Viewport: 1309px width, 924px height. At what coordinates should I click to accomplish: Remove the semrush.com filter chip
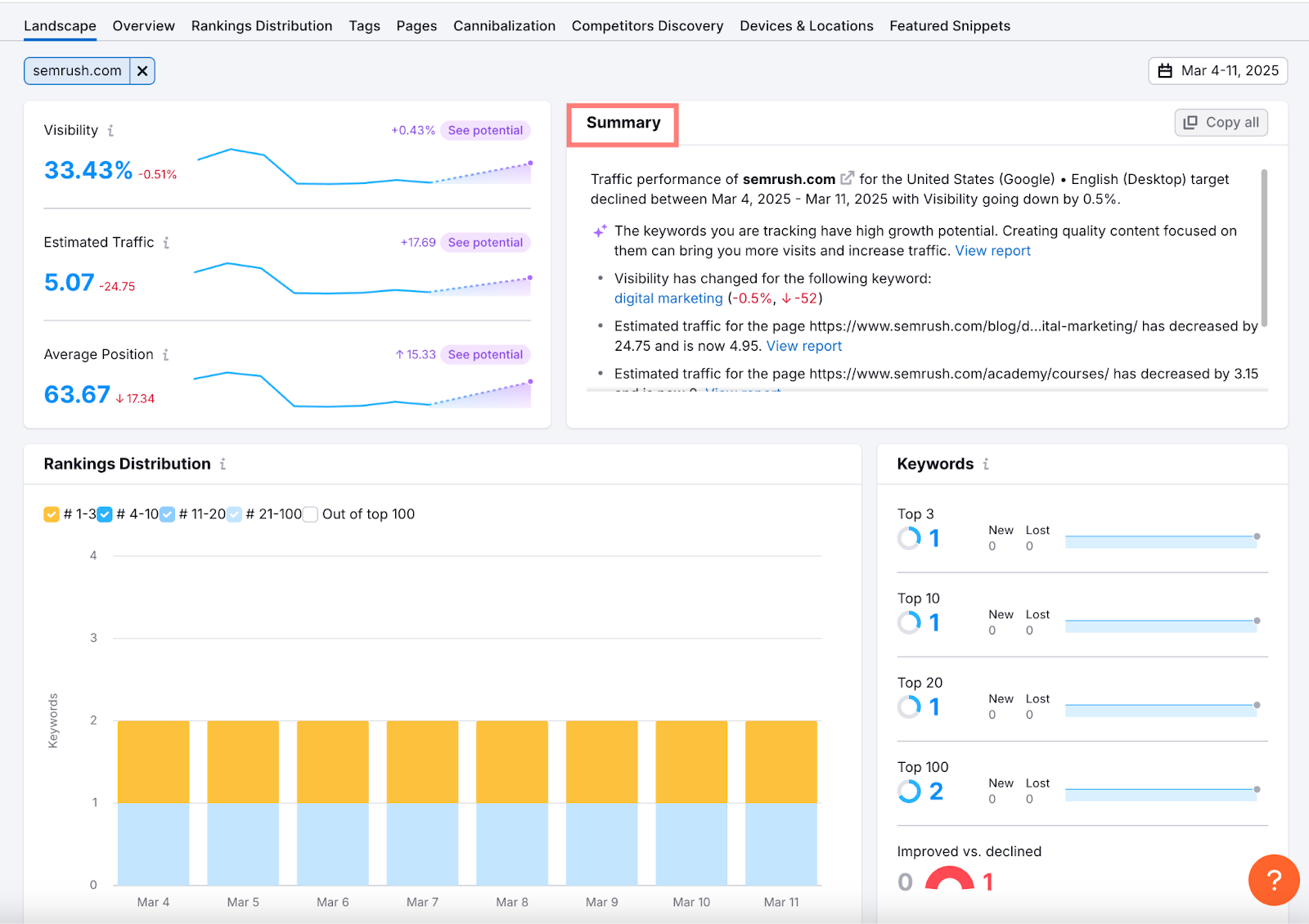(142, 70)
